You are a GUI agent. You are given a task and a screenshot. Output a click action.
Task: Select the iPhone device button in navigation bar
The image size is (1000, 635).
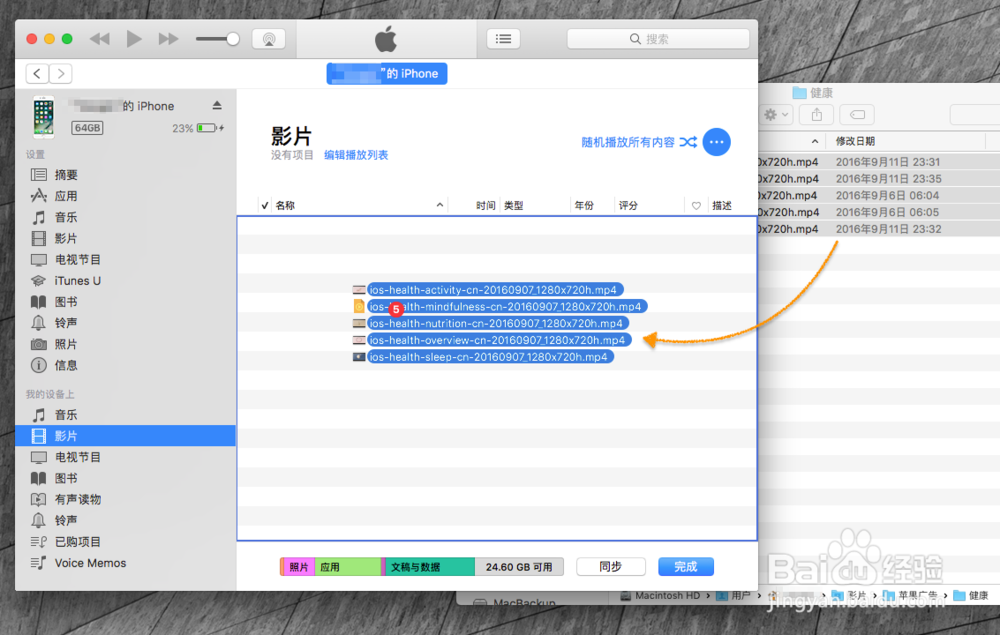click(386, 73)
